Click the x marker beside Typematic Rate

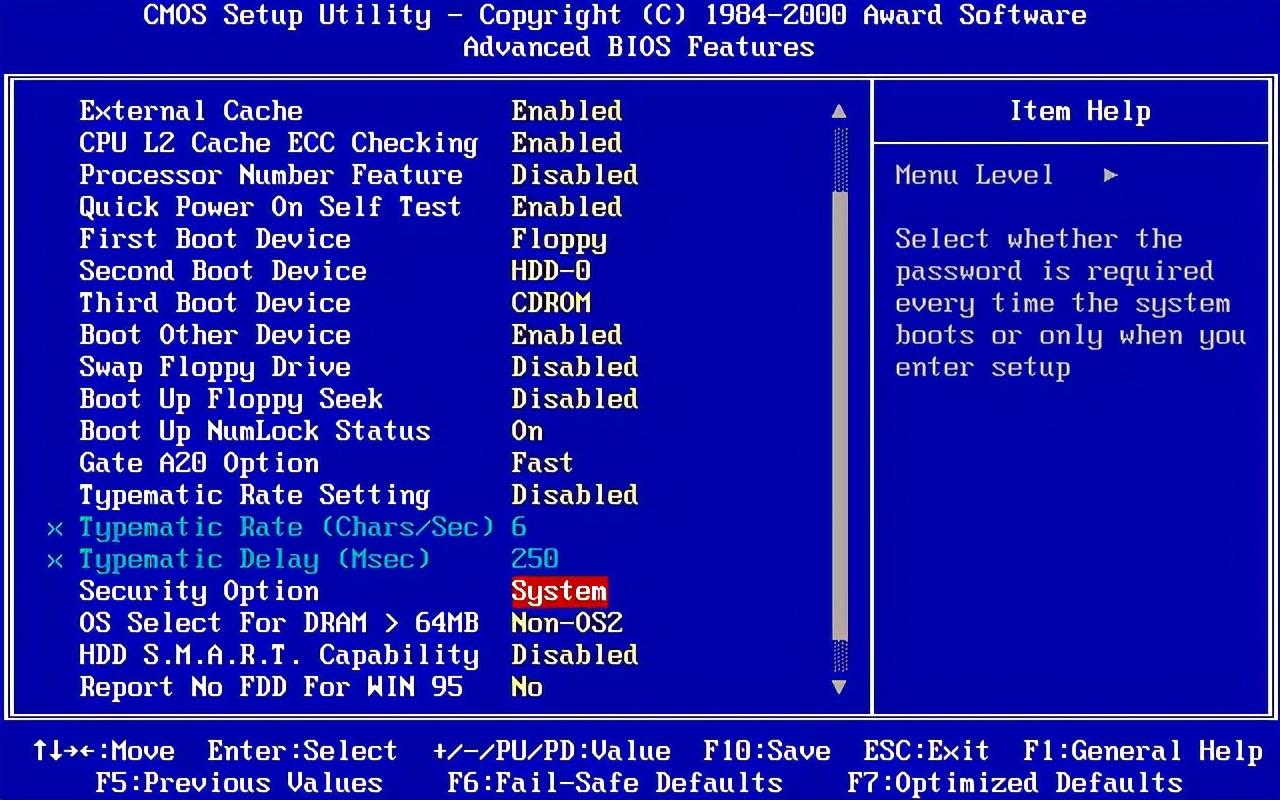(55, 528)
